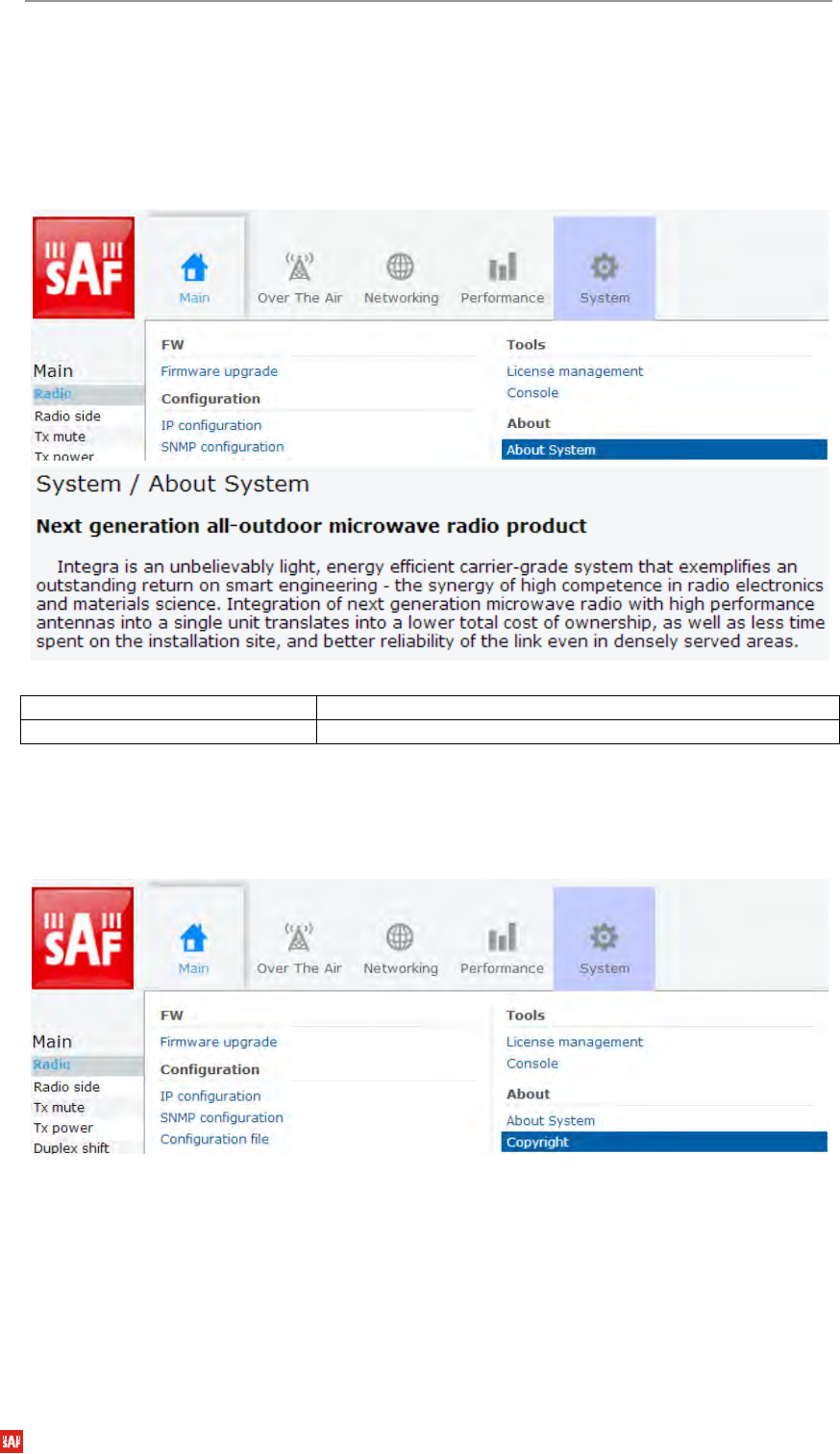Click the 'Next generation all-outdoor microwave radio product' heading
Image resolution: width=840 pixels, height=1454 pixels.
[x=311, y=526]
